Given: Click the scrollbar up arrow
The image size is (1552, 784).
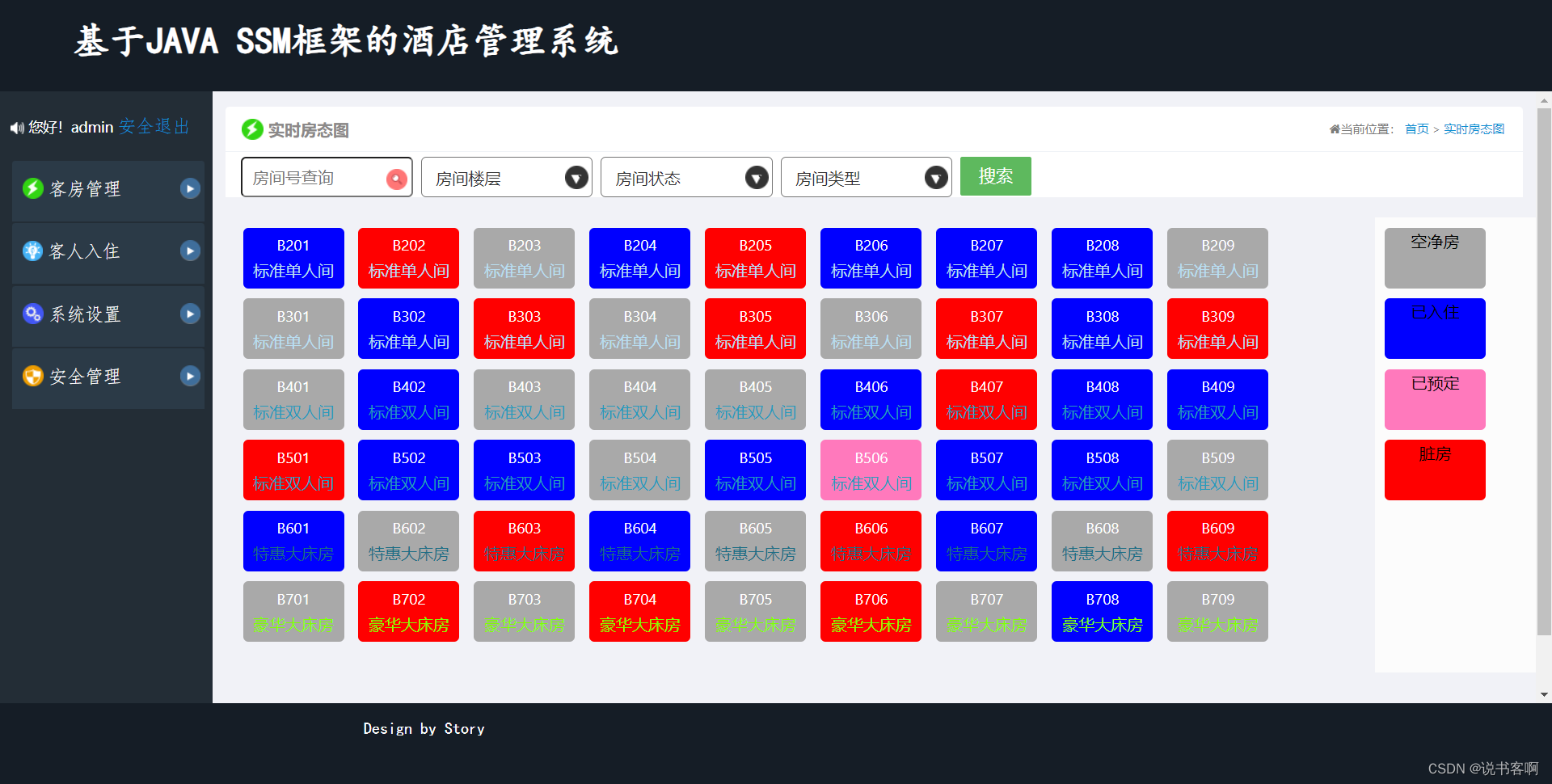Looking at the screenshot, I should (x=1544, y=101).
